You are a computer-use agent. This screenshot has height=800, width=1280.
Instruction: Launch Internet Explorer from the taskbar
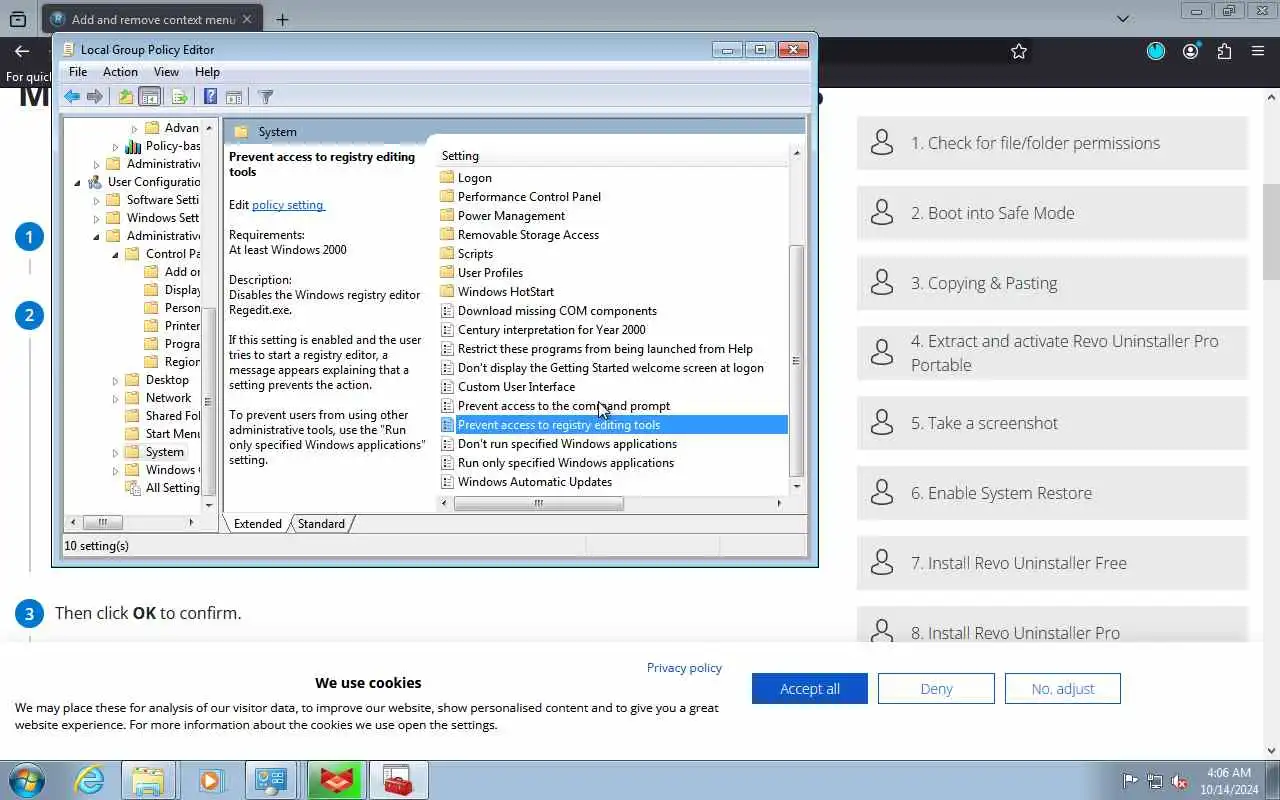(x=89, y=780)
